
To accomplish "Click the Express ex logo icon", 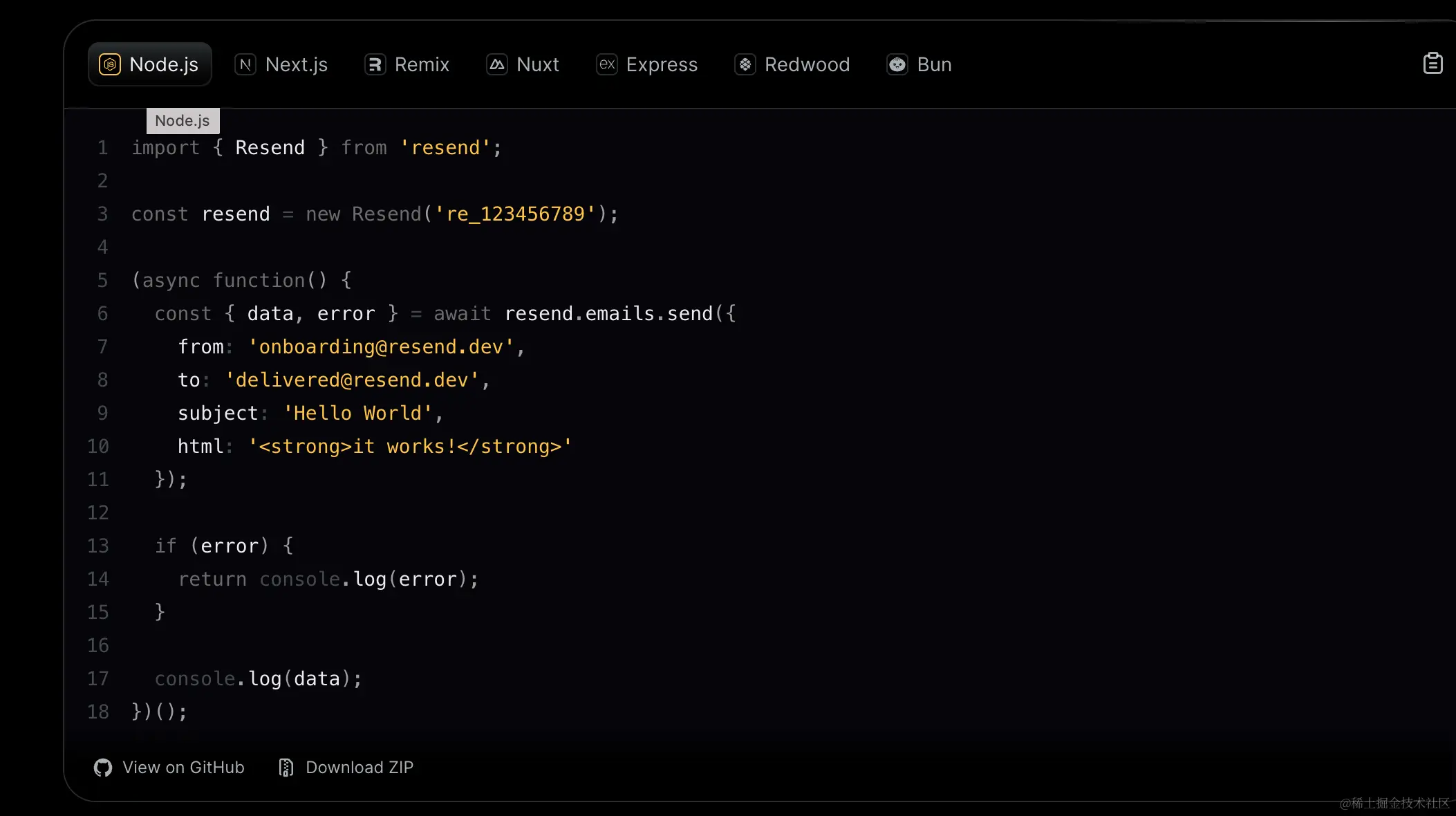I will (x=606, y=64).
